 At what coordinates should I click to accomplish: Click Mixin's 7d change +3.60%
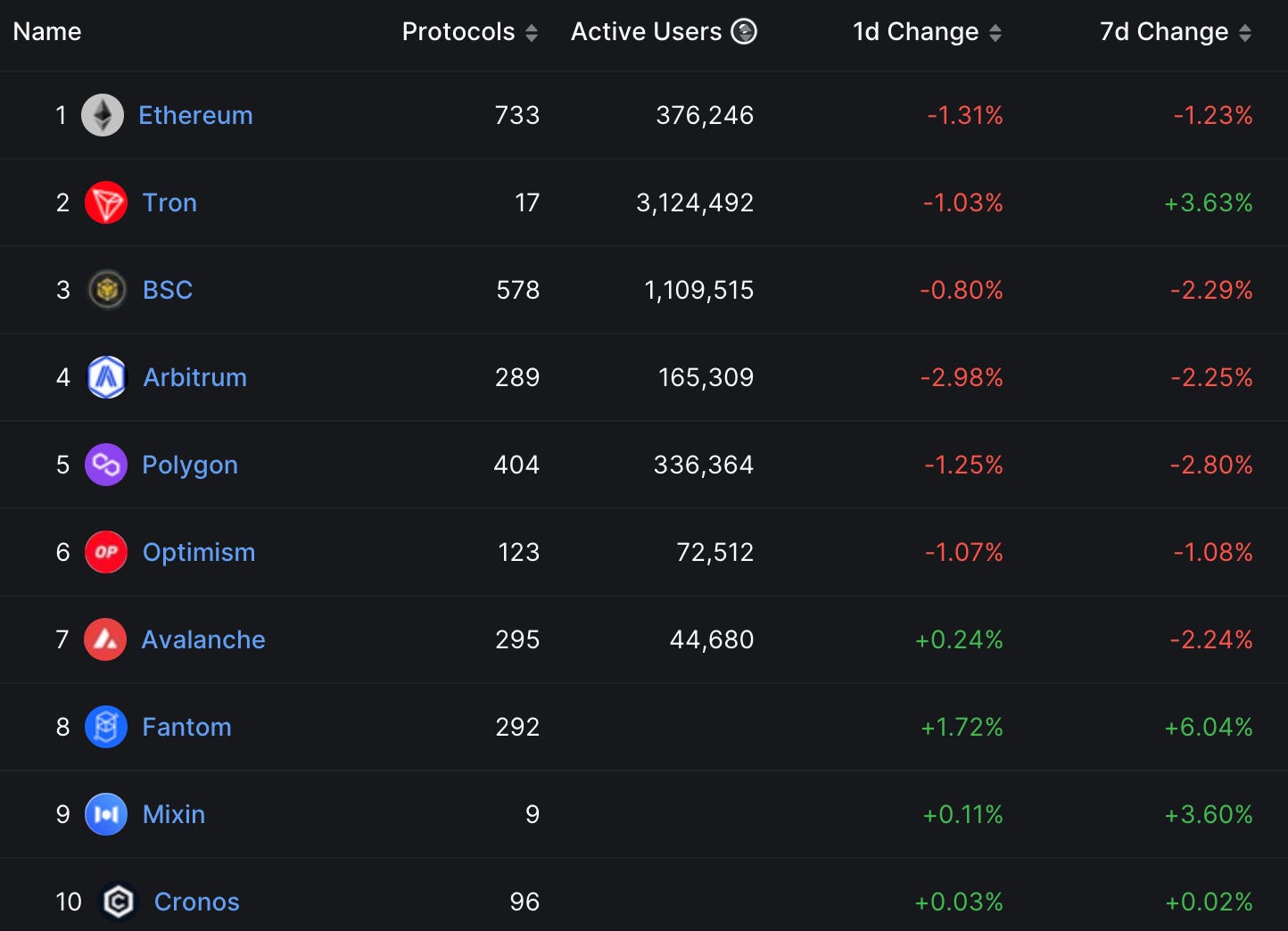coord(1209,814)
